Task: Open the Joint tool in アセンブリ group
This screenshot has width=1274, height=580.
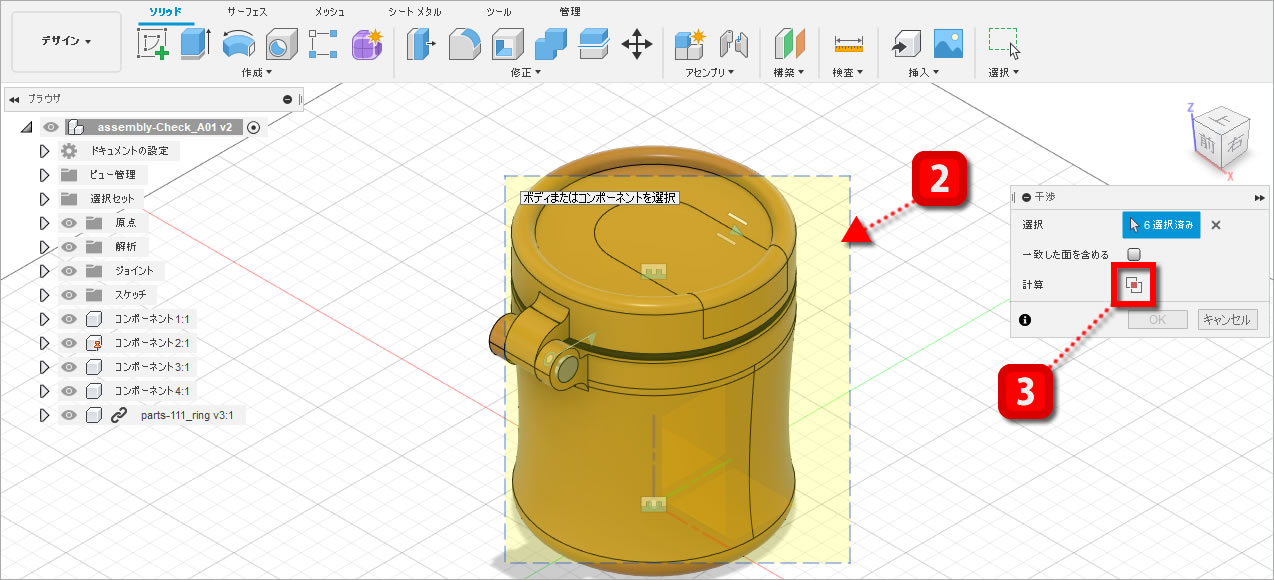Action: [733, 44]
